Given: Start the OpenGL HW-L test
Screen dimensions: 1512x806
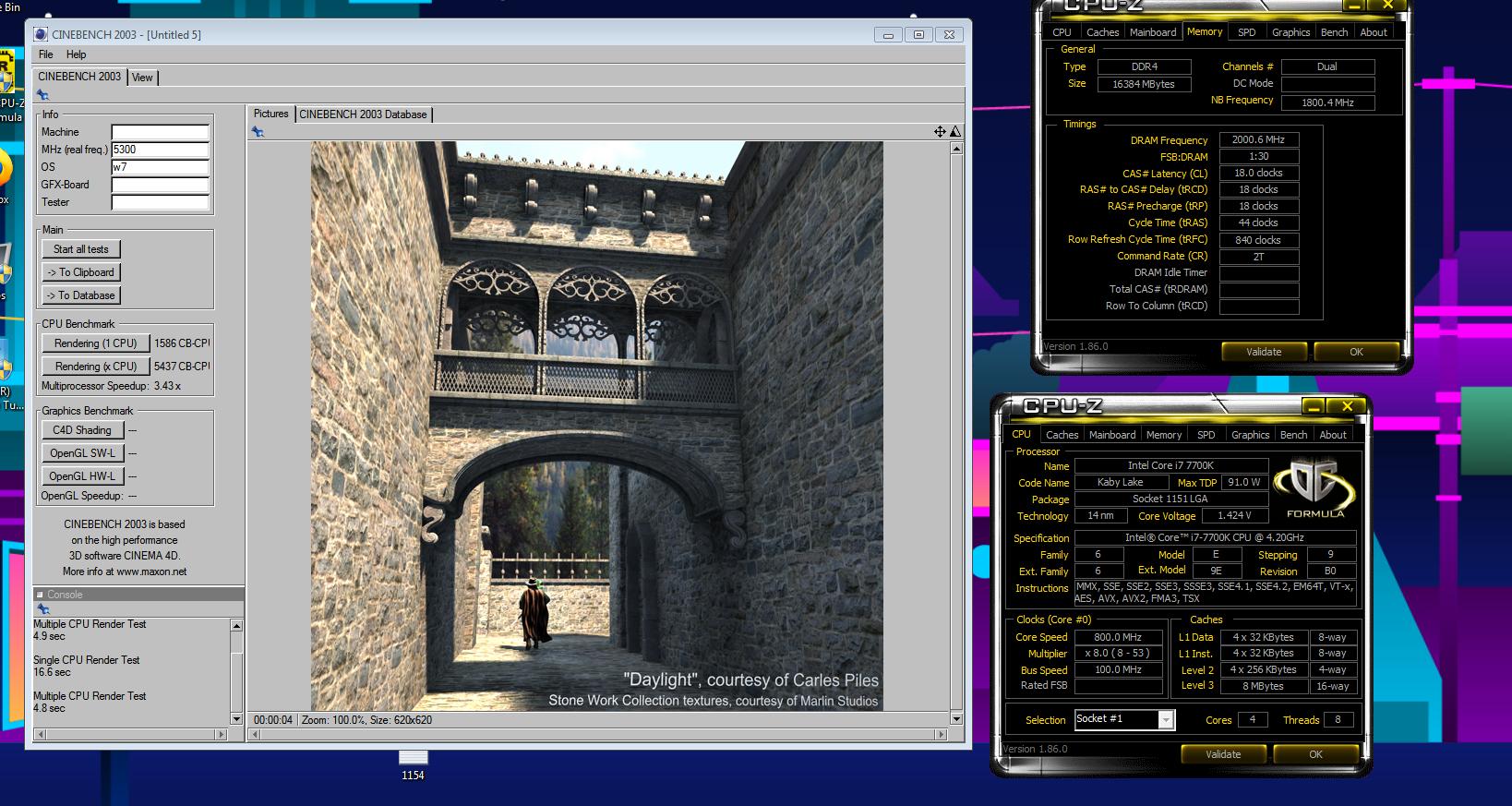Looking at the screenshot, I should [82, 476].
